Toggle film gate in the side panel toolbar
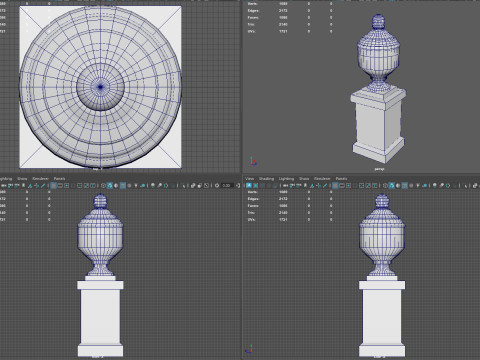Viewport: 480px width, 360px height. [x=342, y=185]
